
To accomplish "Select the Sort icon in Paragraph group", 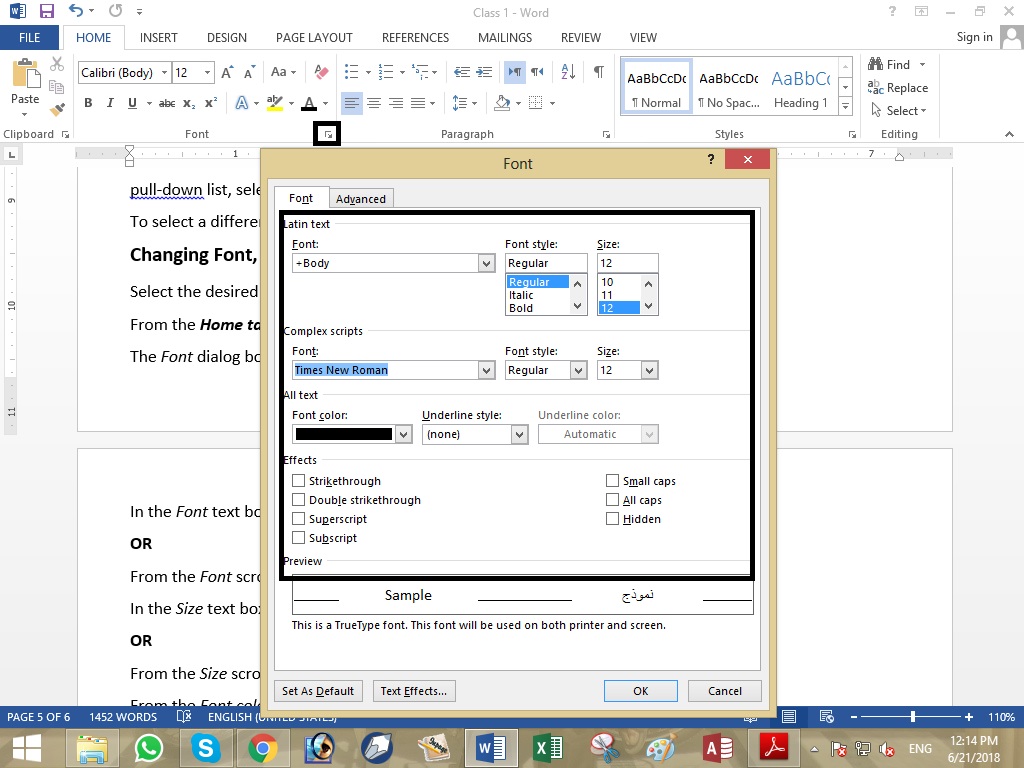I will (567, 72).
